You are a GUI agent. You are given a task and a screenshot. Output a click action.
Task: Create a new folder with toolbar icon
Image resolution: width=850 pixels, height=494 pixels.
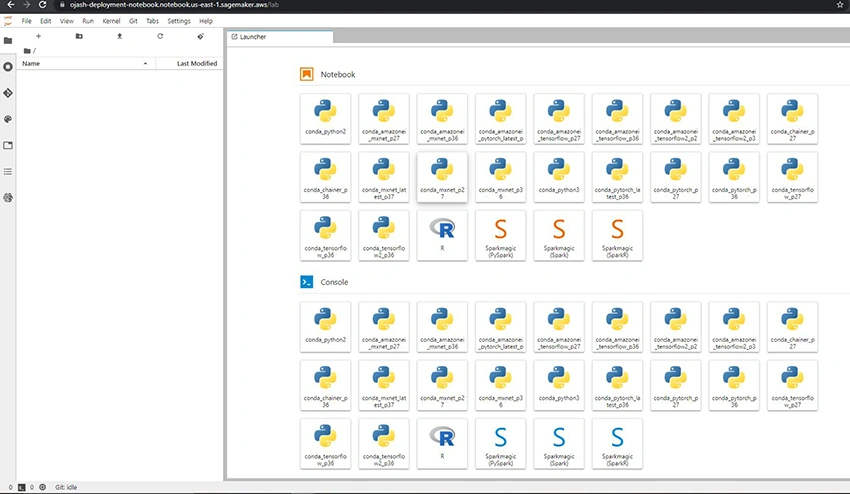tap(79, 36)
